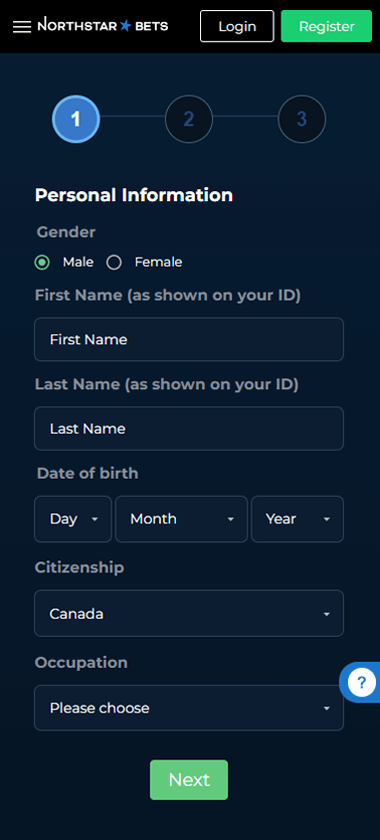Click the Female label text
Screen dimensions: 380x840
tap(158, 262)
